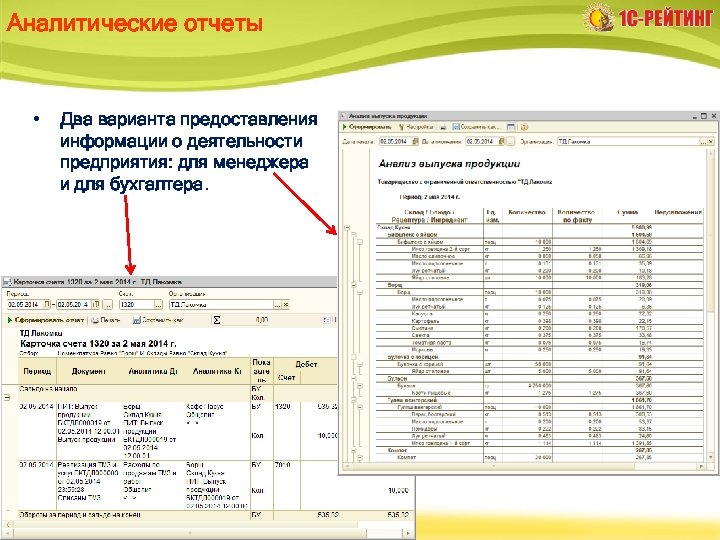
Task: Clear the organization in the Карточка счета window
Action: coord(286,304)
